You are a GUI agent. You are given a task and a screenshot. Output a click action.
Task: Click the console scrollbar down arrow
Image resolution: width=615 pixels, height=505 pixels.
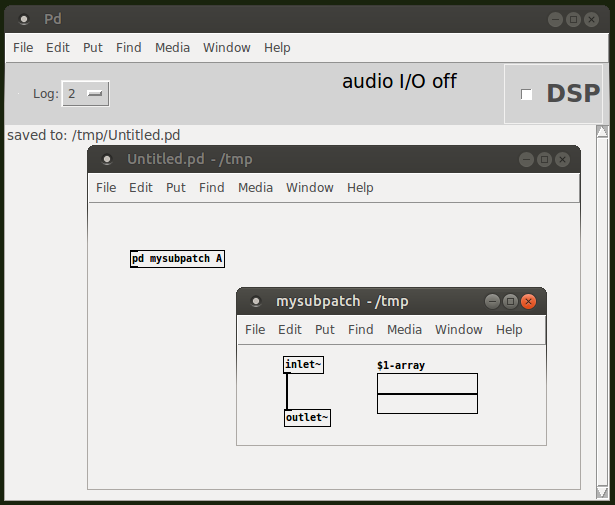602,492
